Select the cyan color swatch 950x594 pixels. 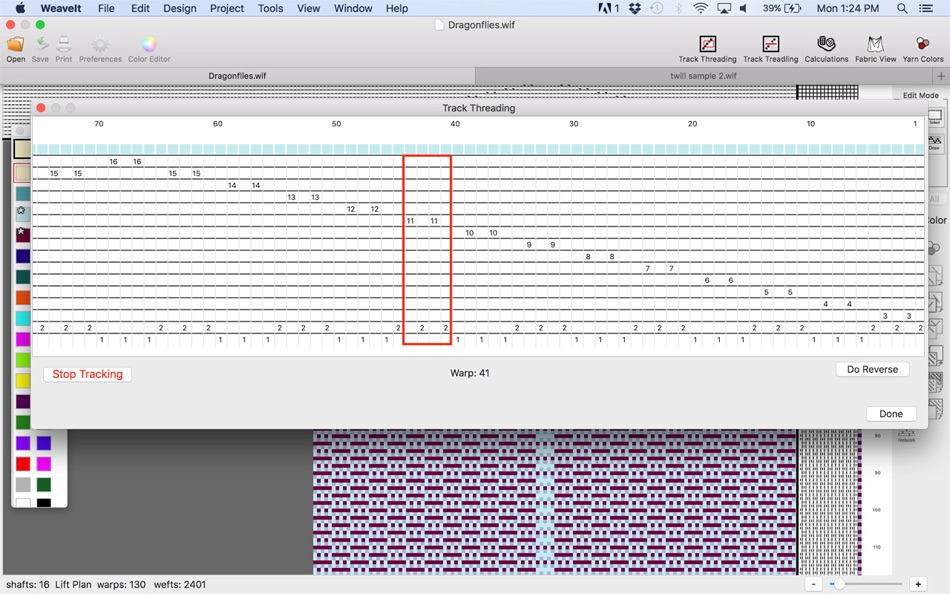[x=22, y=319]
